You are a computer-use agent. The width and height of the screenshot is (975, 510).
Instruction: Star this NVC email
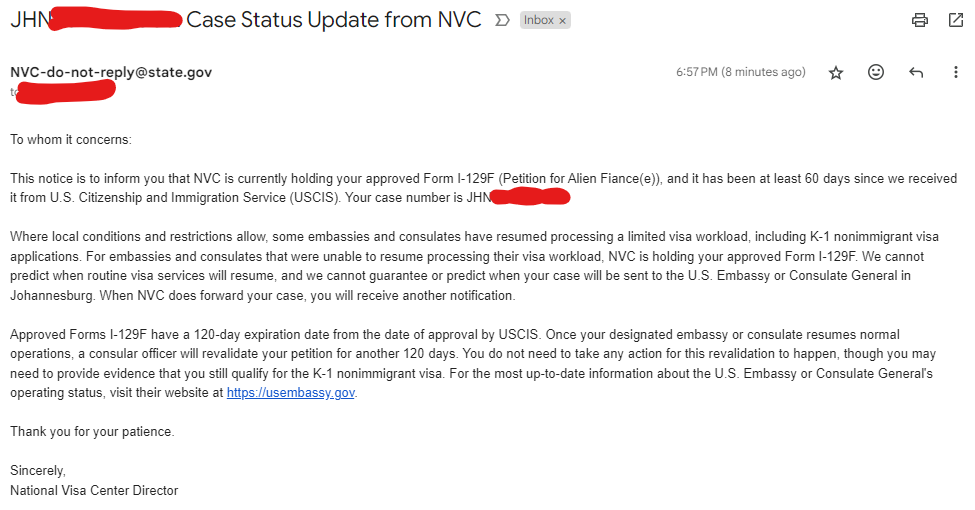836,73
